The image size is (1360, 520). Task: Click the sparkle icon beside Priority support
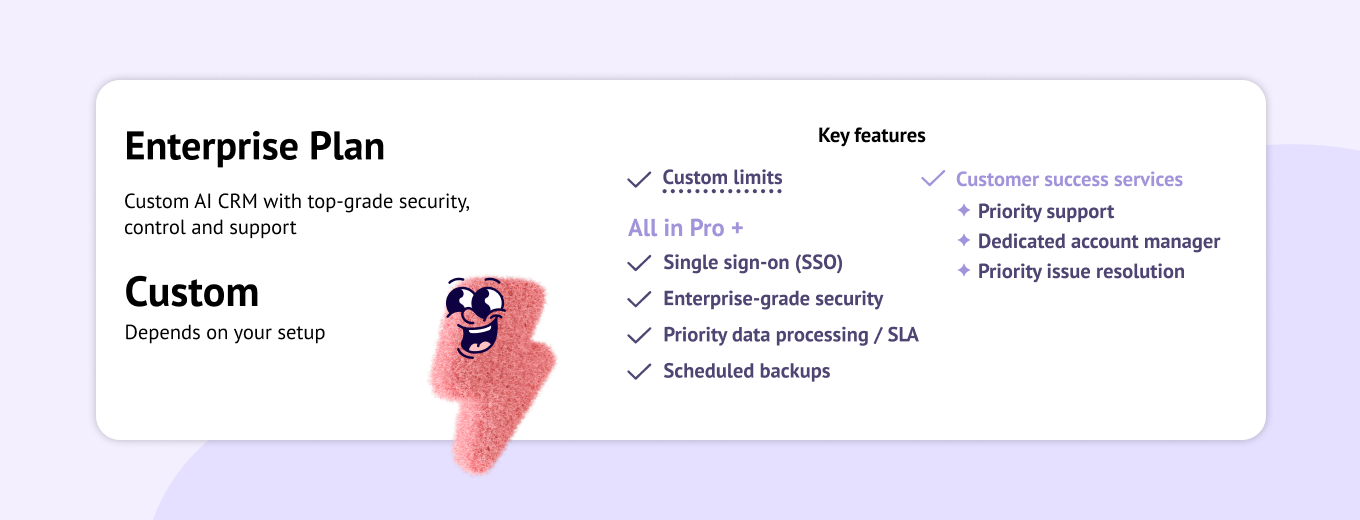pyautogui.click(x=964, y=211)
